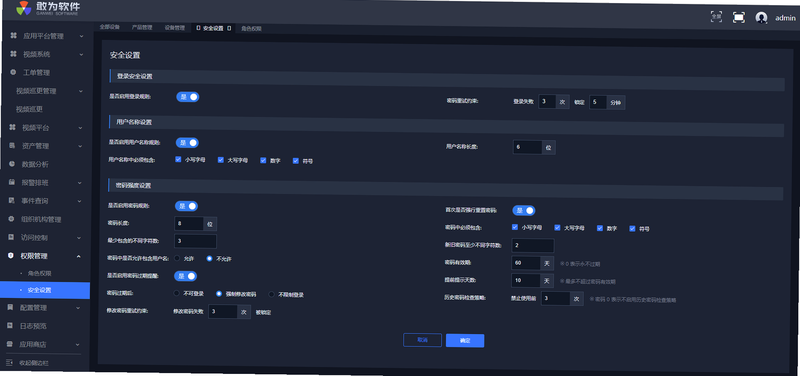The image size is (800, 376).
Task: Click the 敢为软件 logo
Action: [x=47, y=9]
